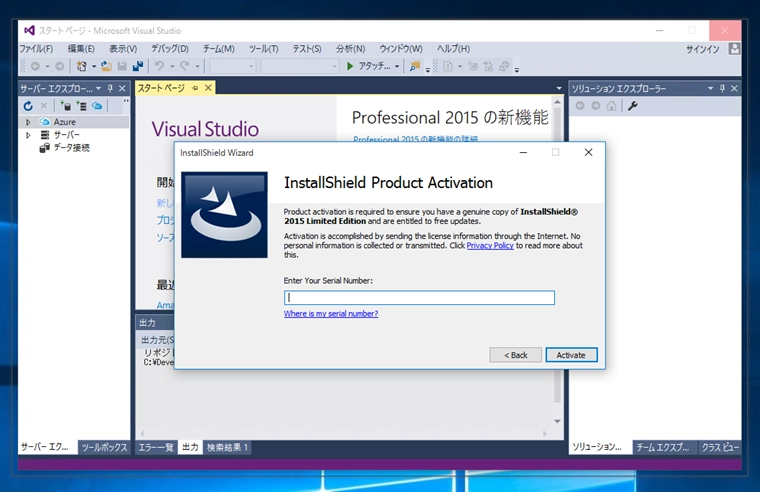Open the 編集(E) menu
Image resolution: width=760 pixels, height=492 pixels.
(x=81, y=49)
